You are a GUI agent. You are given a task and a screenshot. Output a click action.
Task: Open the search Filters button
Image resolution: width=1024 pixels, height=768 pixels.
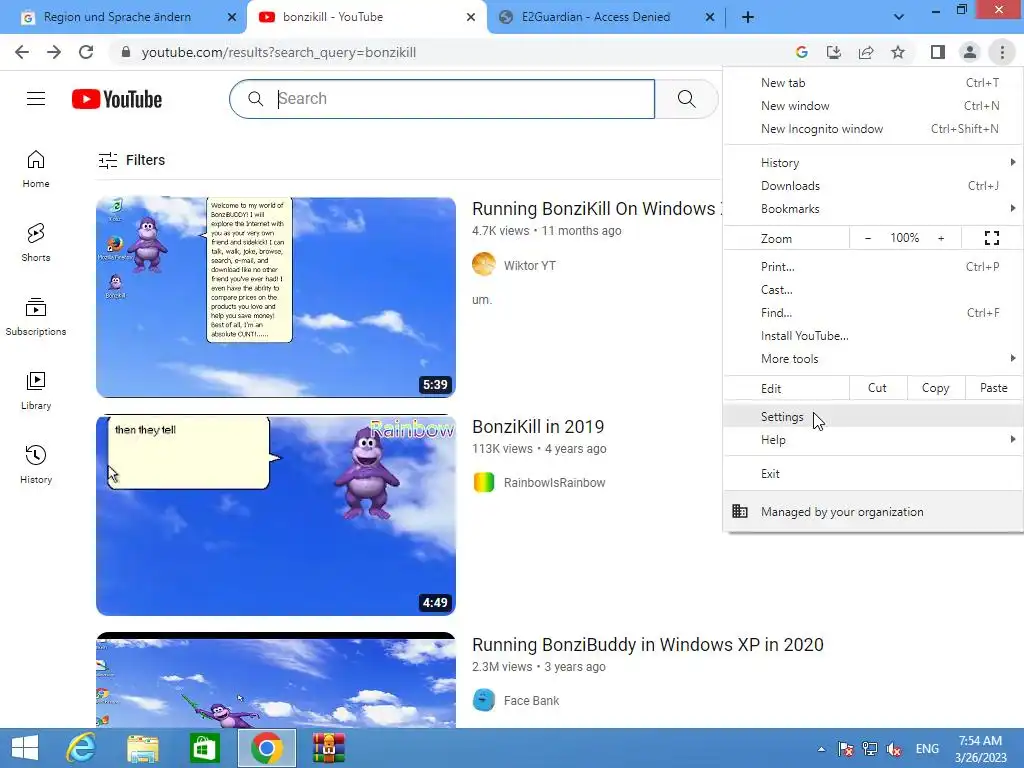[x=131, y=160]
